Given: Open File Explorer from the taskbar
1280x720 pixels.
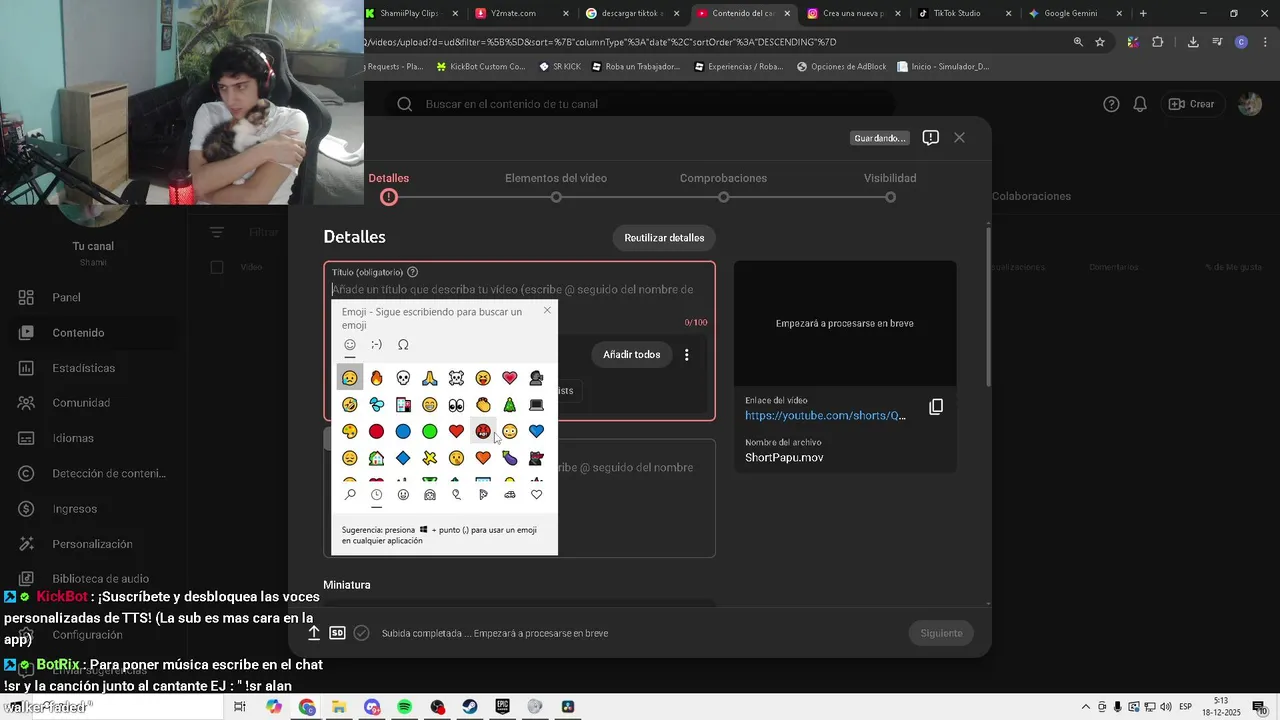Looking at the screenshot, I should [339, 707].
